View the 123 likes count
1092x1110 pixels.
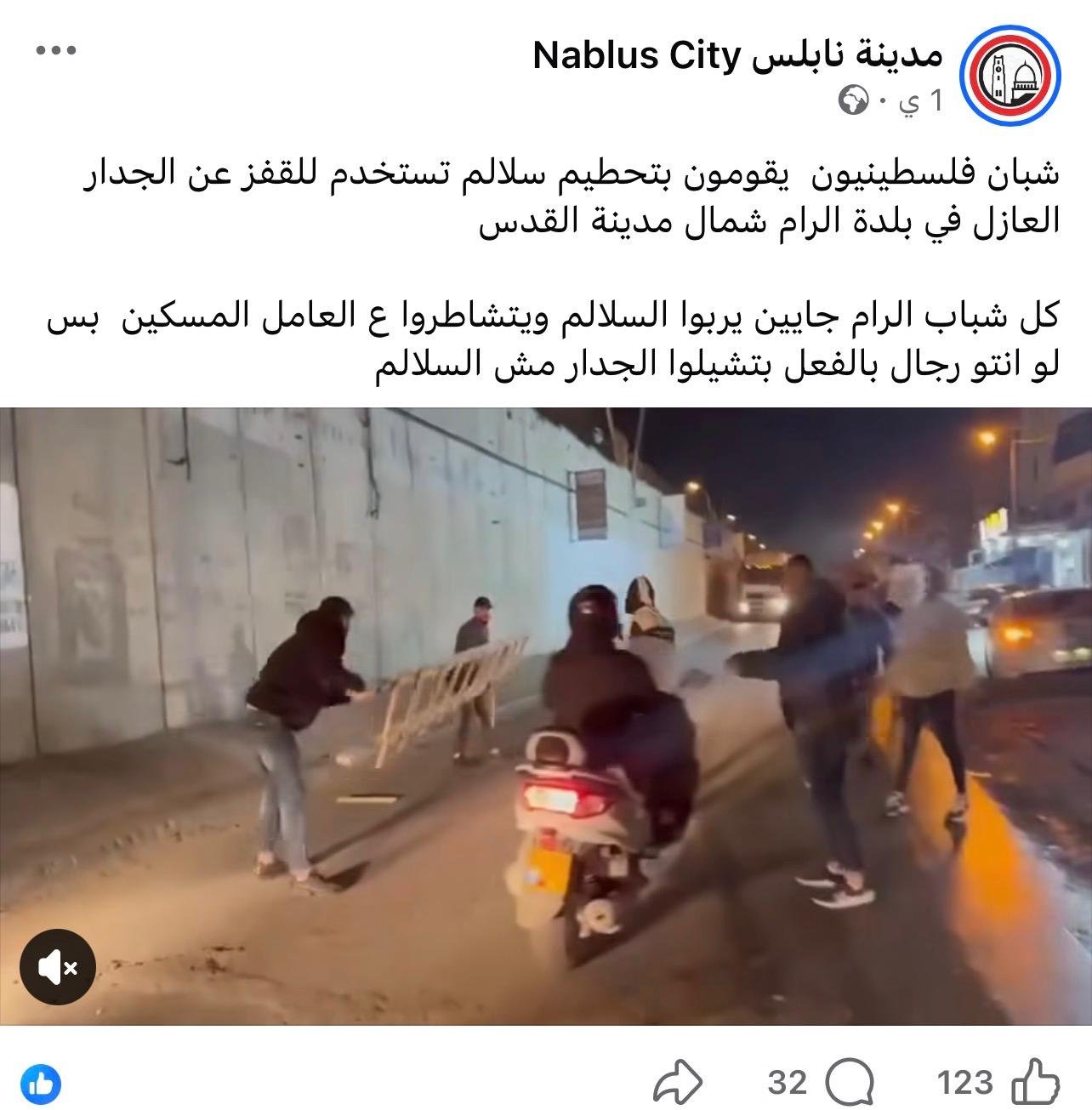[965, 1082]
